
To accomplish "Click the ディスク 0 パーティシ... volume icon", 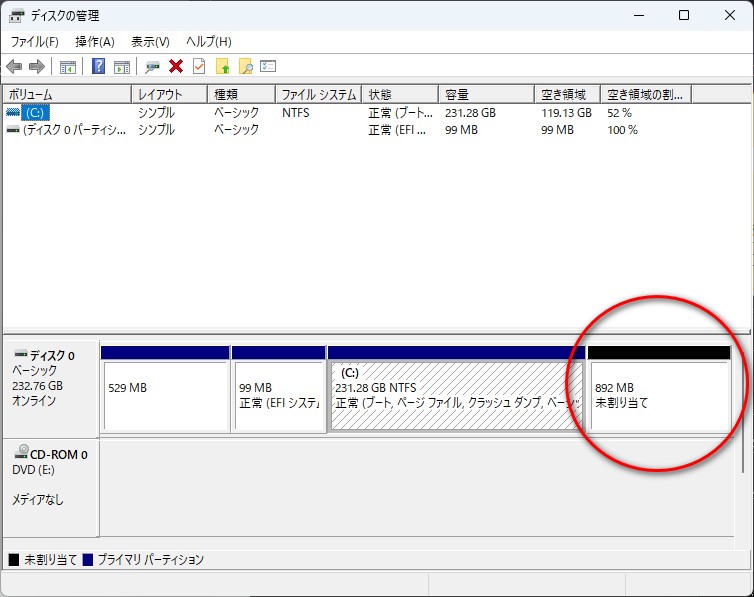I will (x=13, y=129).
